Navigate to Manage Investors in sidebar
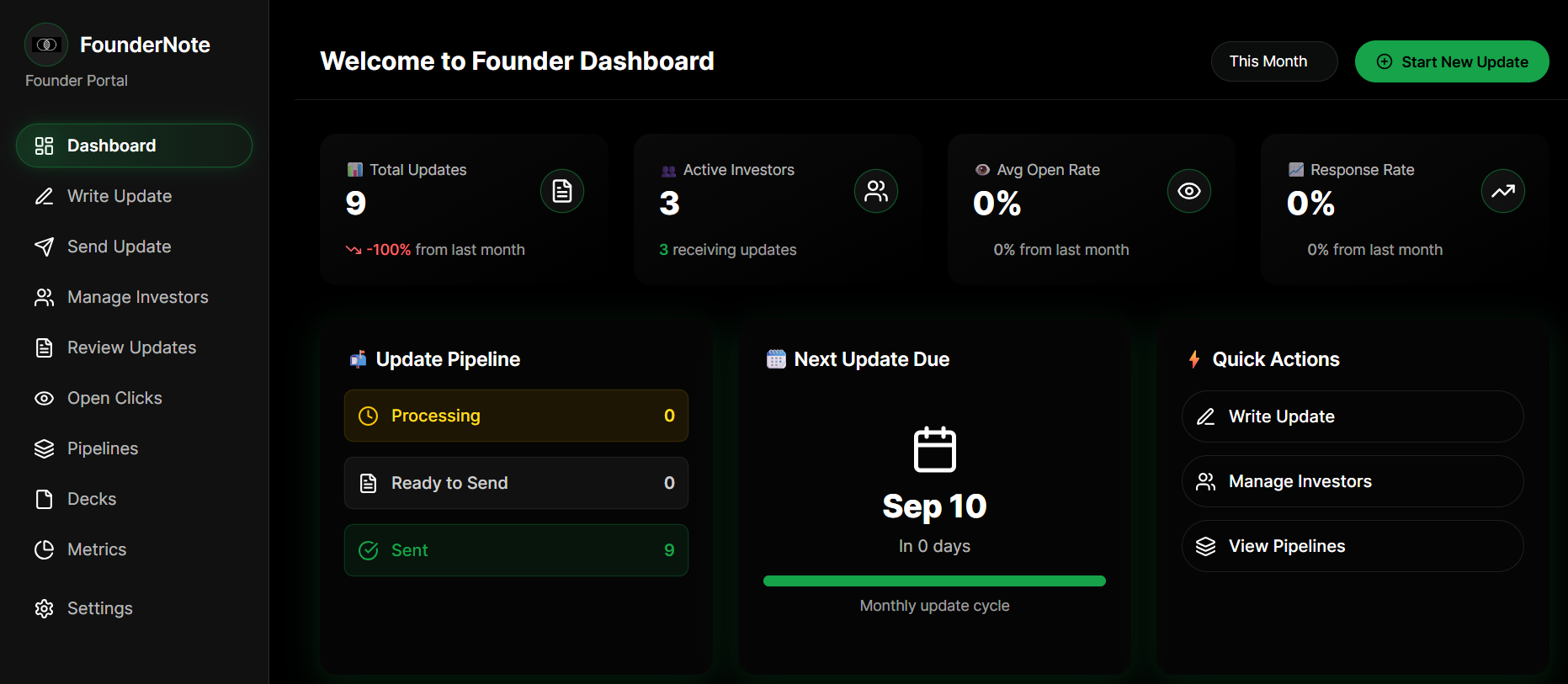1568x684 pixels. pos(137,297)
